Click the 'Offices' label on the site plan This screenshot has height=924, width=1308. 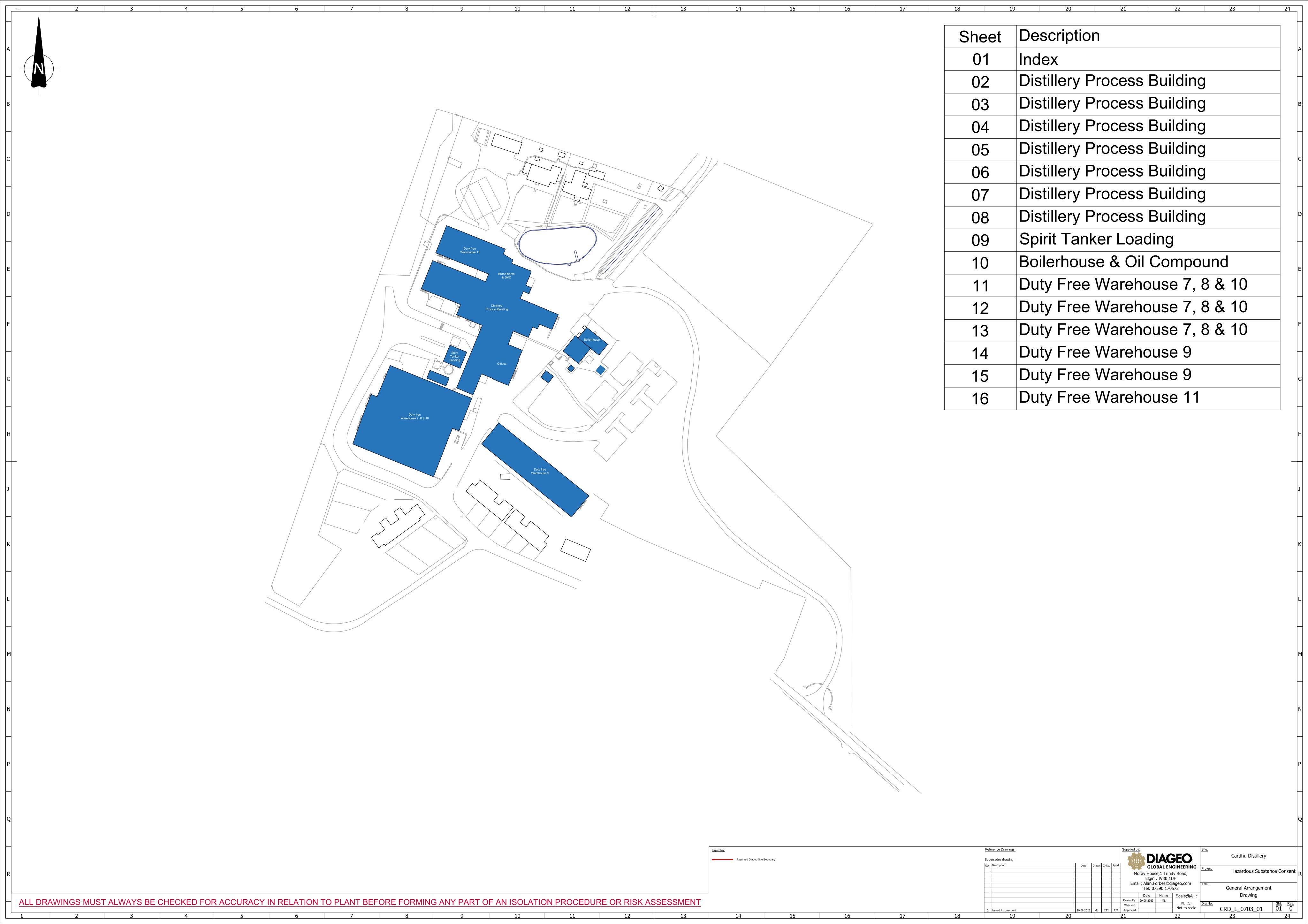coord(501,363)
